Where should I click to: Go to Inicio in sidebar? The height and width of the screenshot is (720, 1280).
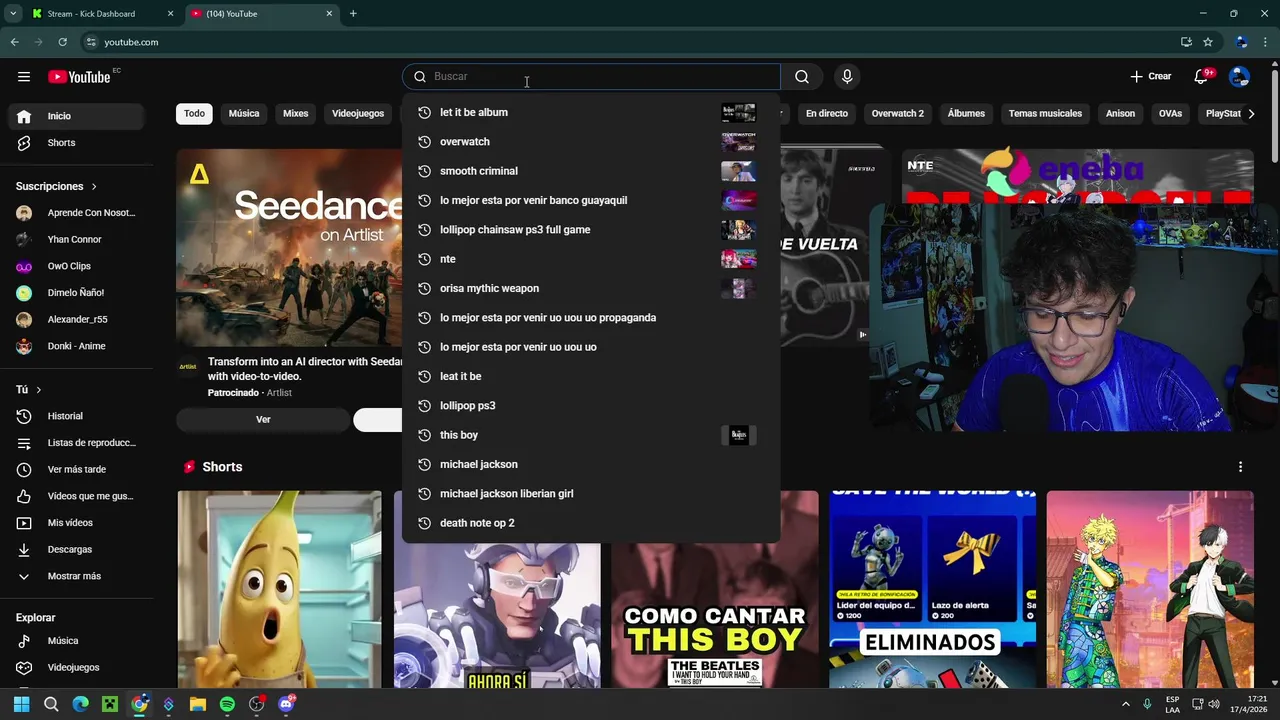78,116
